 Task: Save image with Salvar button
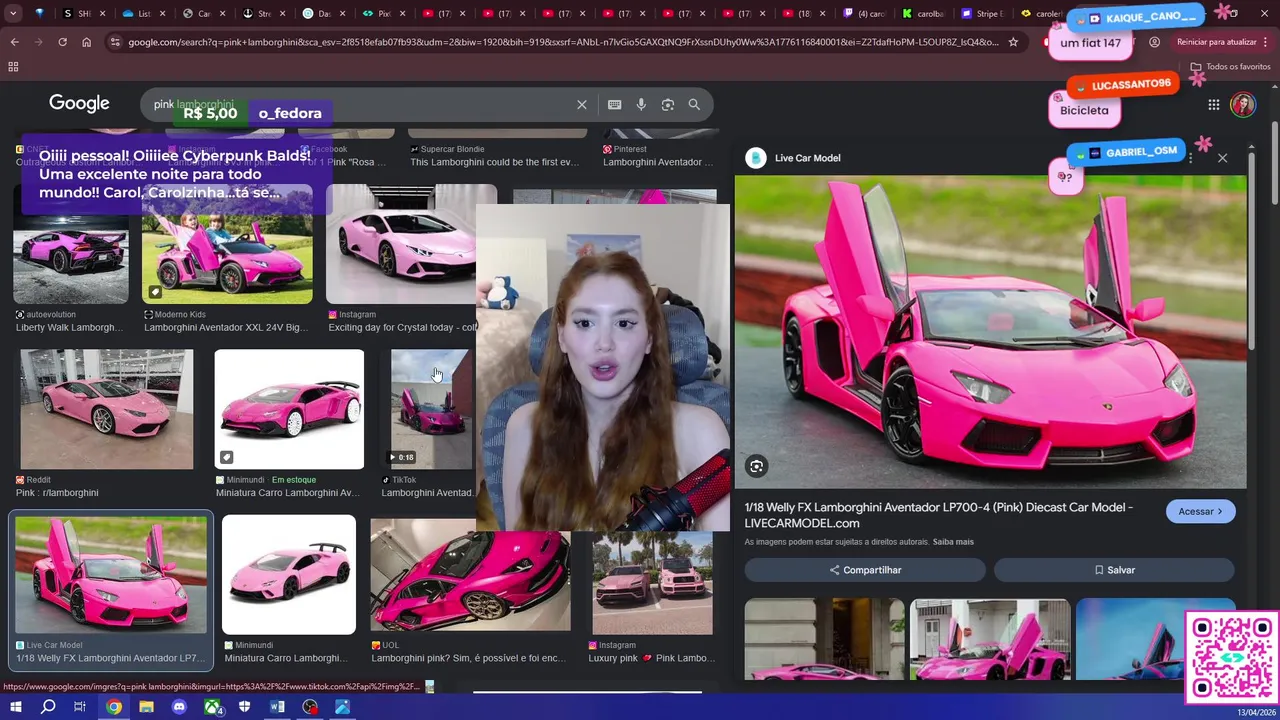[1114, 570]
